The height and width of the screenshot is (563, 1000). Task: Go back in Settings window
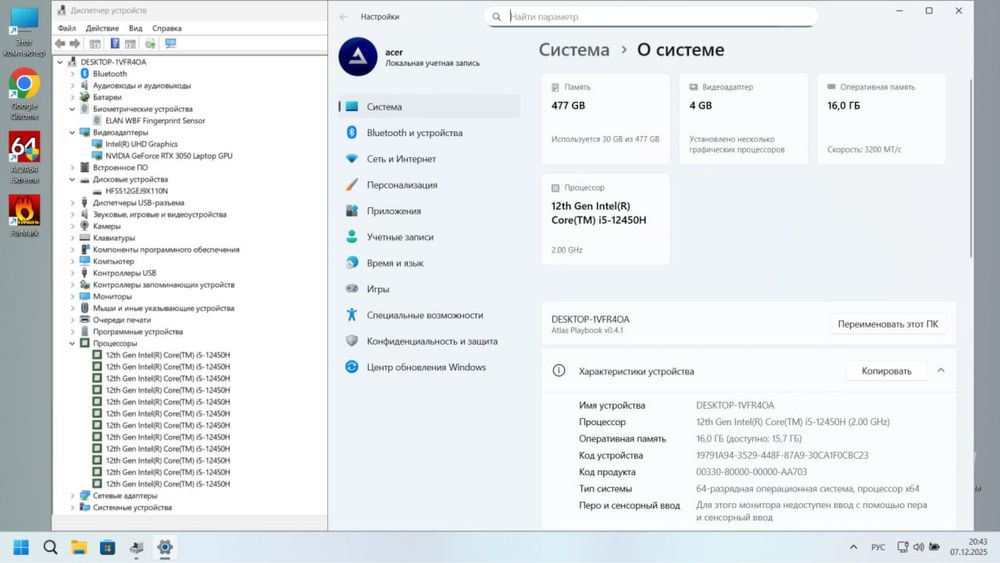344,17
